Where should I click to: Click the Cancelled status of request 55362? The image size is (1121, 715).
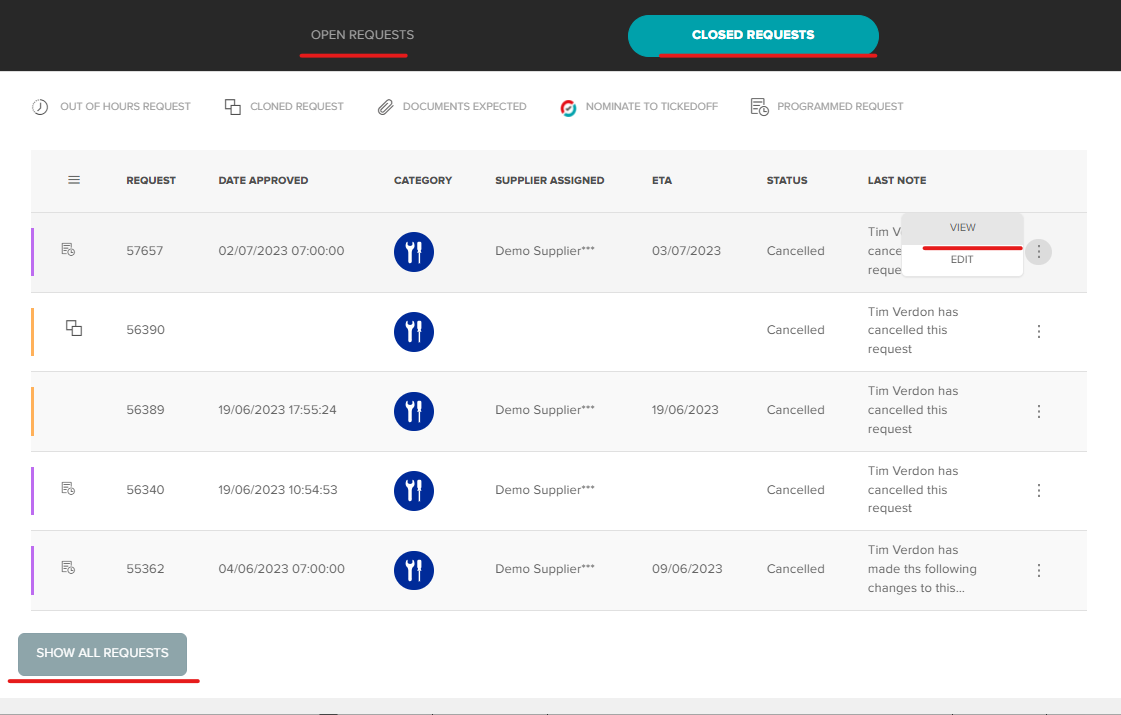click(x=796, y=568)
